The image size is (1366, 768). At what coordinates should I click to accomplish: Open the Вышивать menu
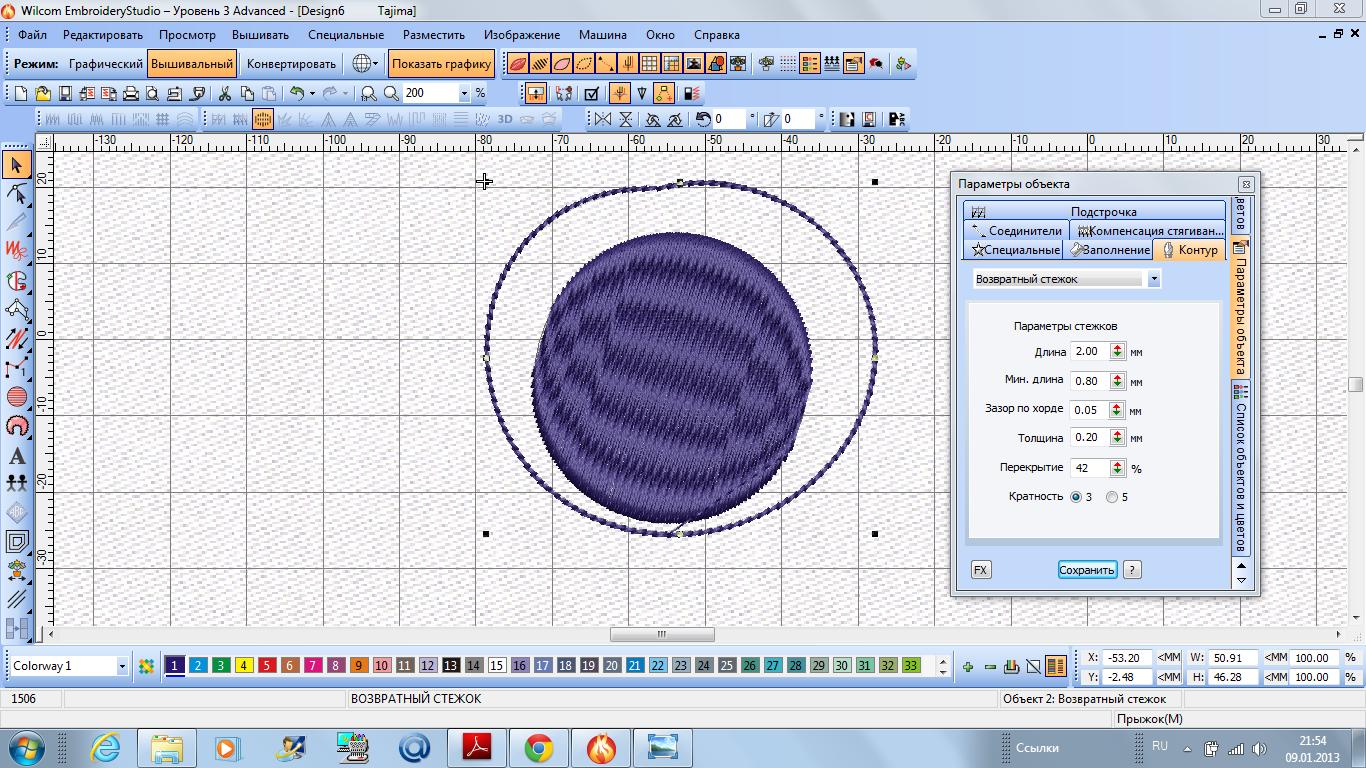[260, 34]
